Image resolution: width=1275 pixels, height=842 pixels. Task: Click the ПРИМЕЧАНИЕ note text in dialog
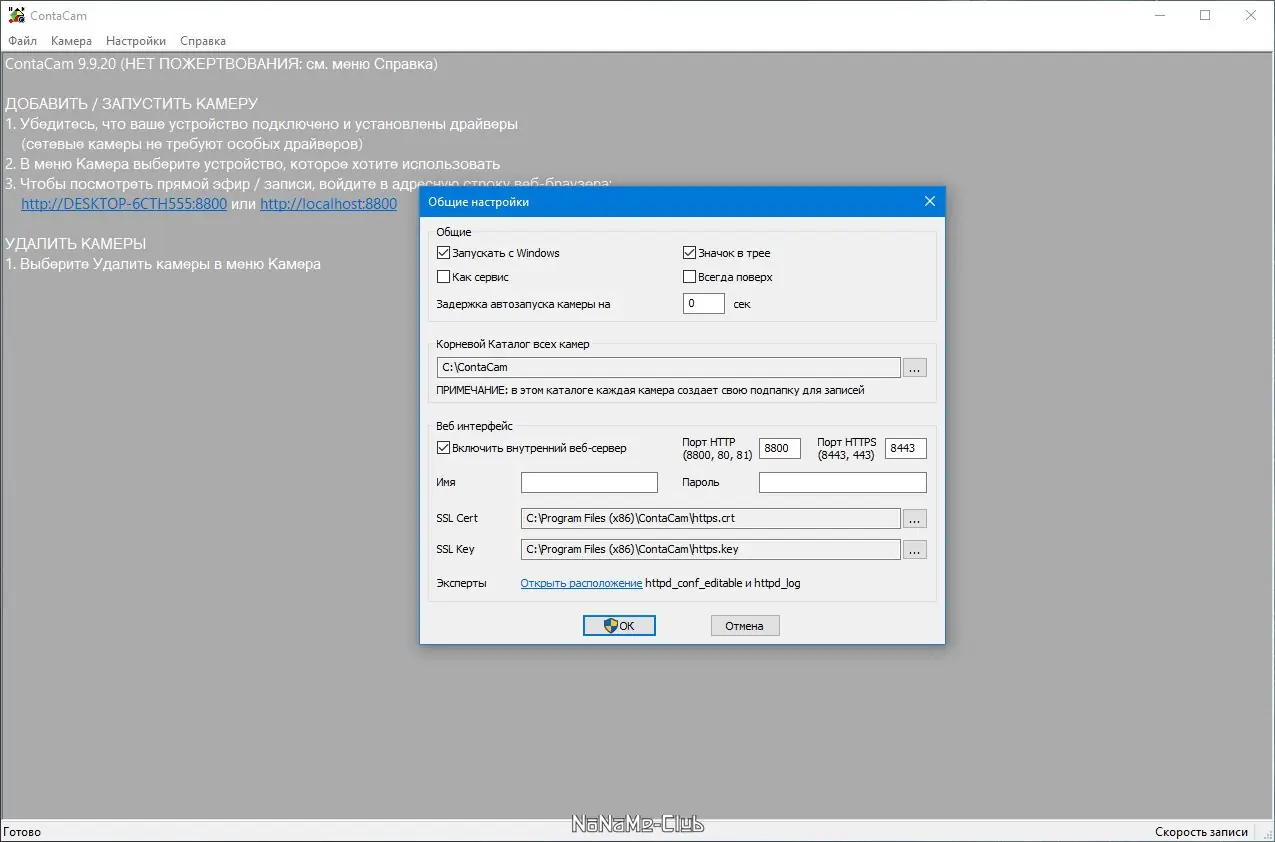[x=650, y=390]
